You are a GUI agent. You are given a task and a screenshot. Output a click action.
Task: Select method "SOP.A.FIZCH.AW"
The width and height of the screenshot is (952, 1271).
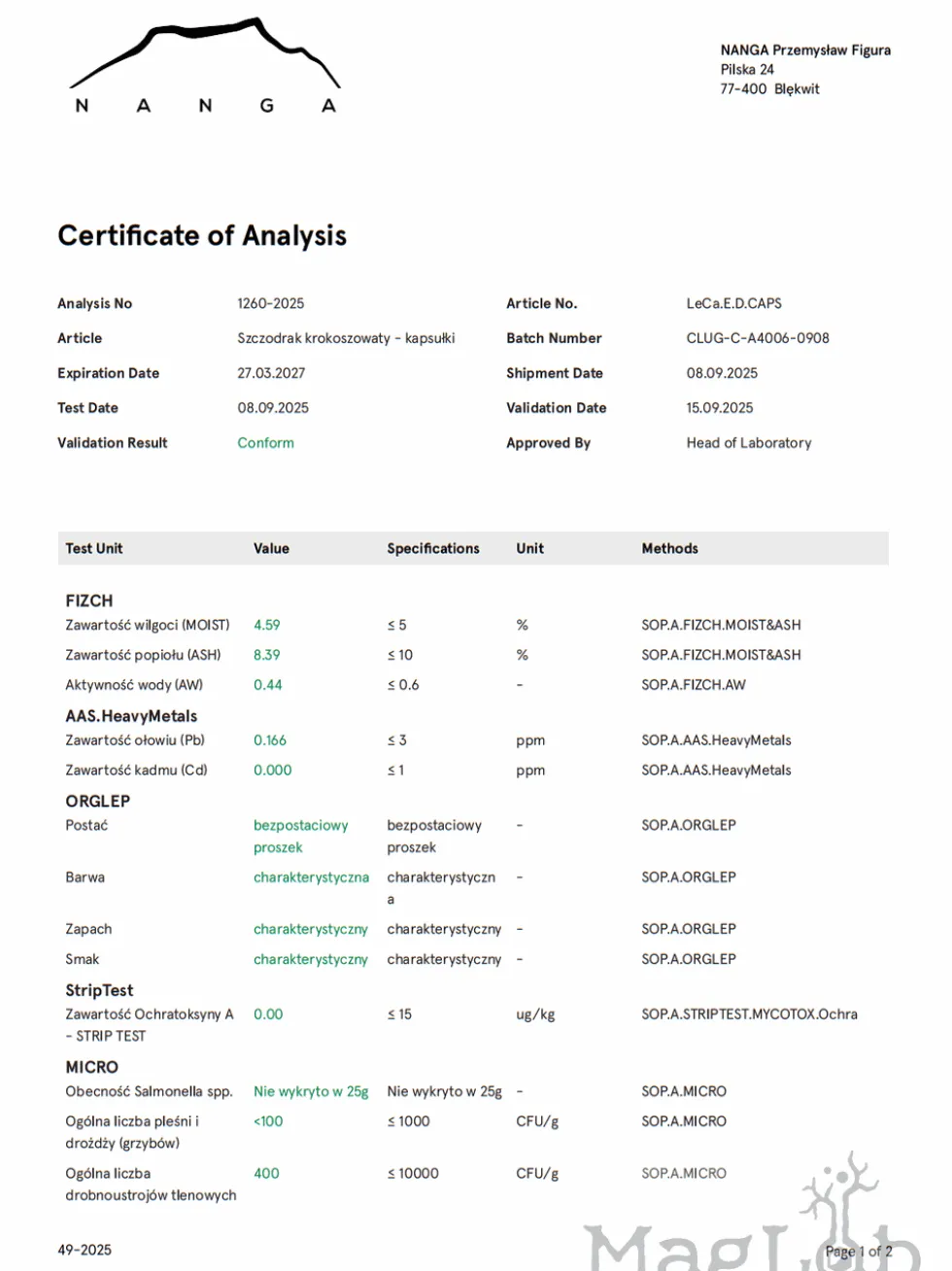[x=694, y=685]
